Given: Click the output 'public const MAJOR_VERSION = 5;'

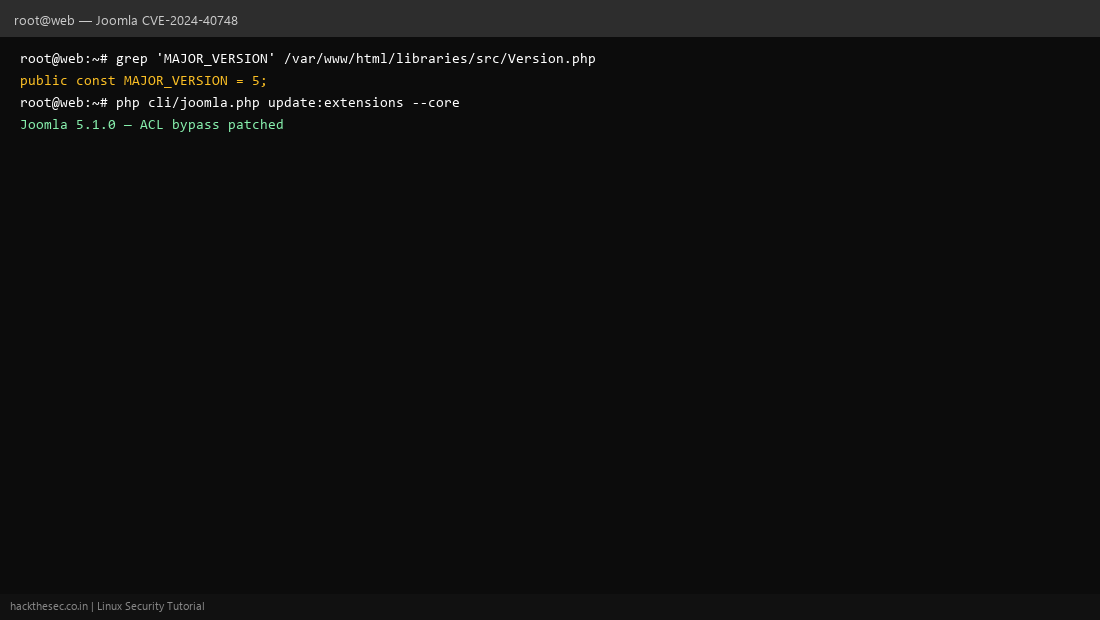Looking at the screenshot, I should (144, 81).
